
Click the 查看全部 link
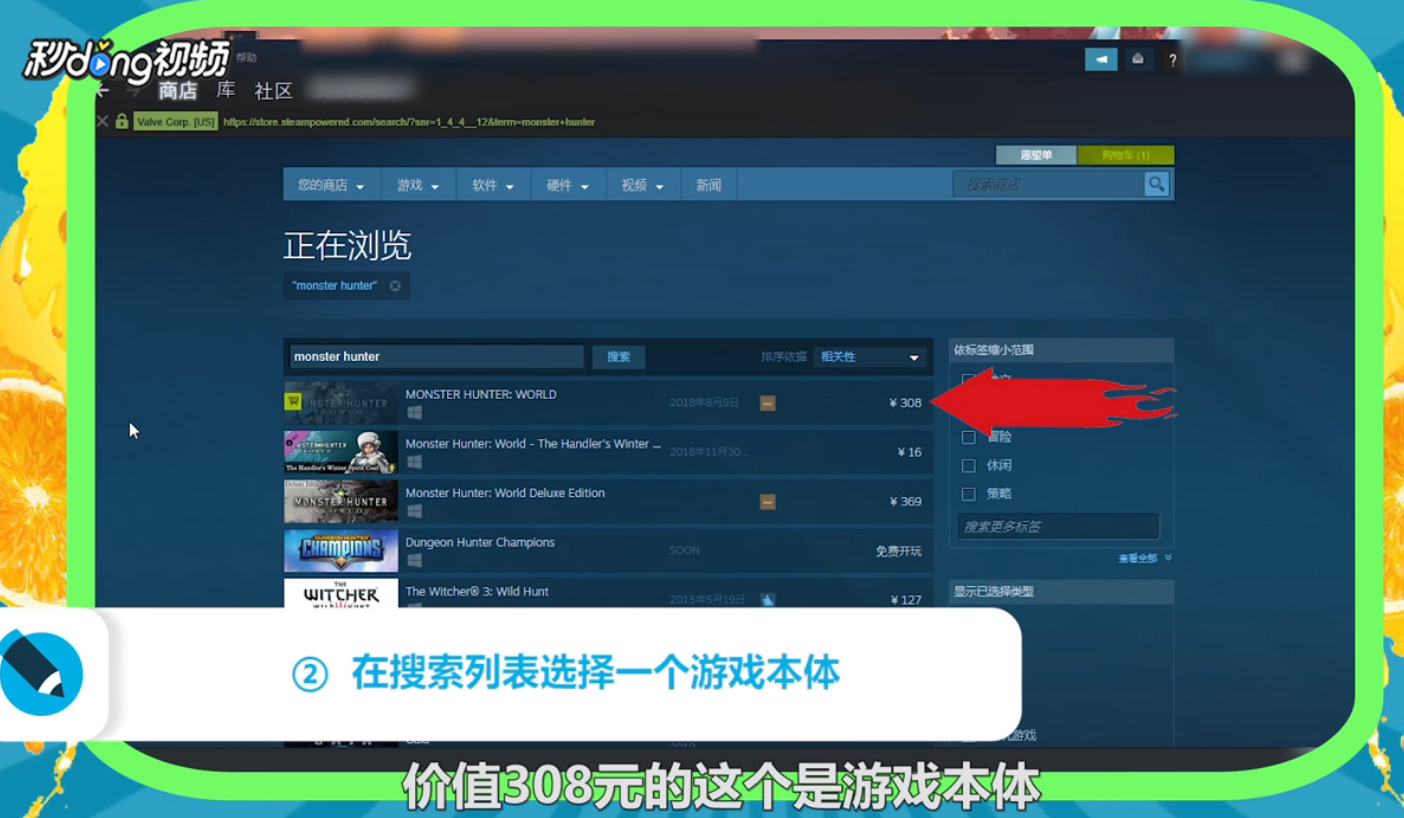click(x=1138, y=558)
